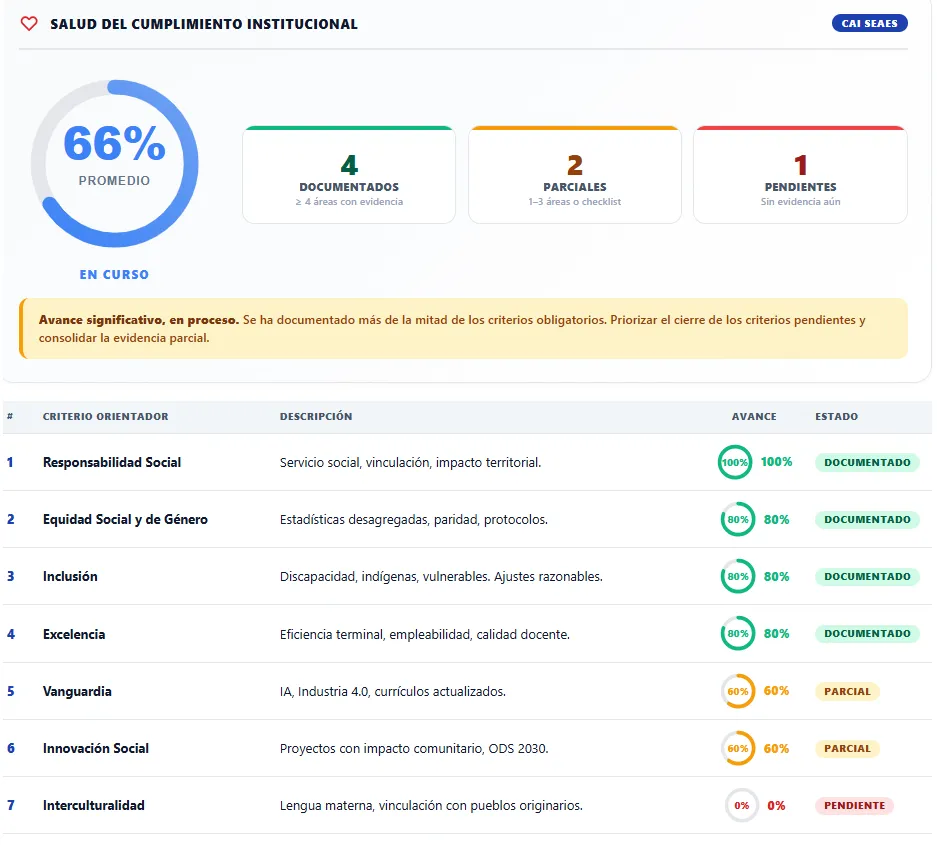This screenshot has width=937, height=845.
Task: Click the 80% progress ring for Inclusión
Action: click(x=738, y=576)
